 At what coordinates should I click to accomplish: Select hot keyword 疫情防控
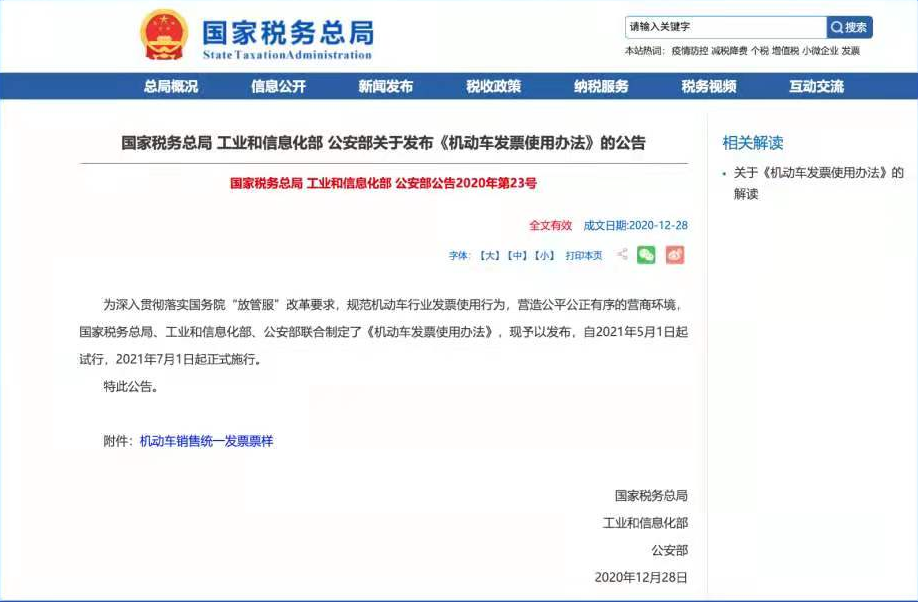(690, 51)
